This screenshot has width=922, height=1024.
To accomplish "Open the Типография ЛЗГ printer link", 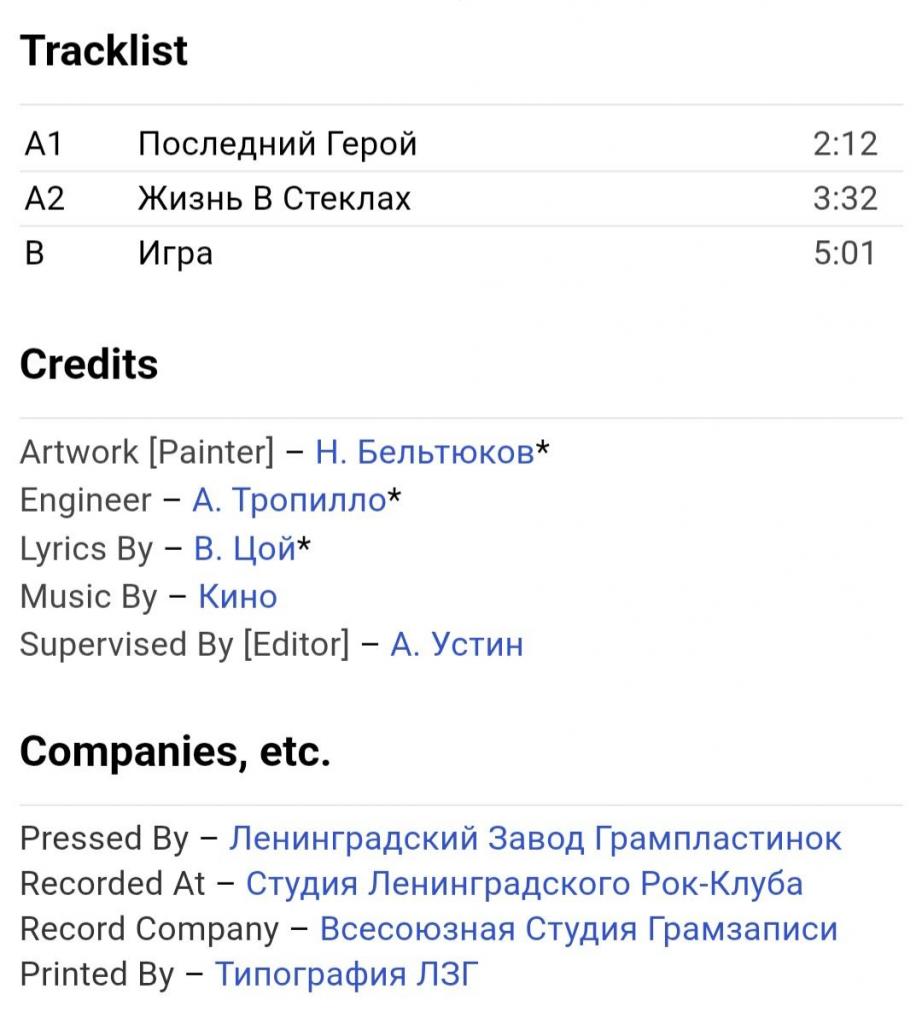I will tap(346, 974).
